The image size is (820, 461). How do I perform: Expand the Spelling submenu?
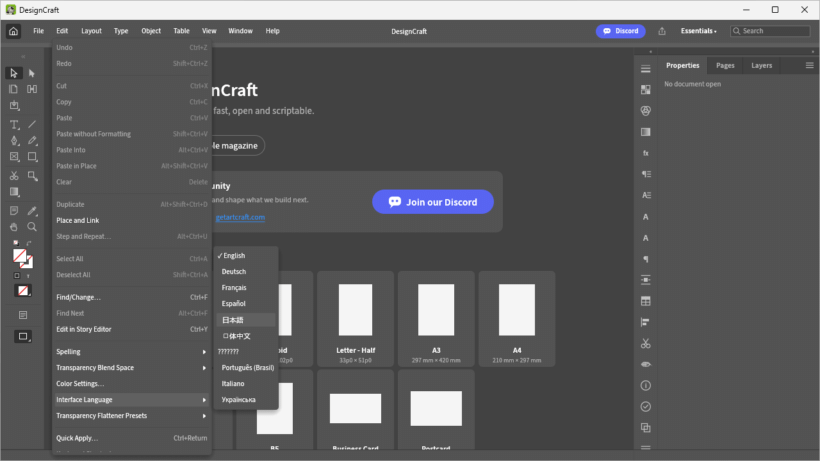coord(131,352)
